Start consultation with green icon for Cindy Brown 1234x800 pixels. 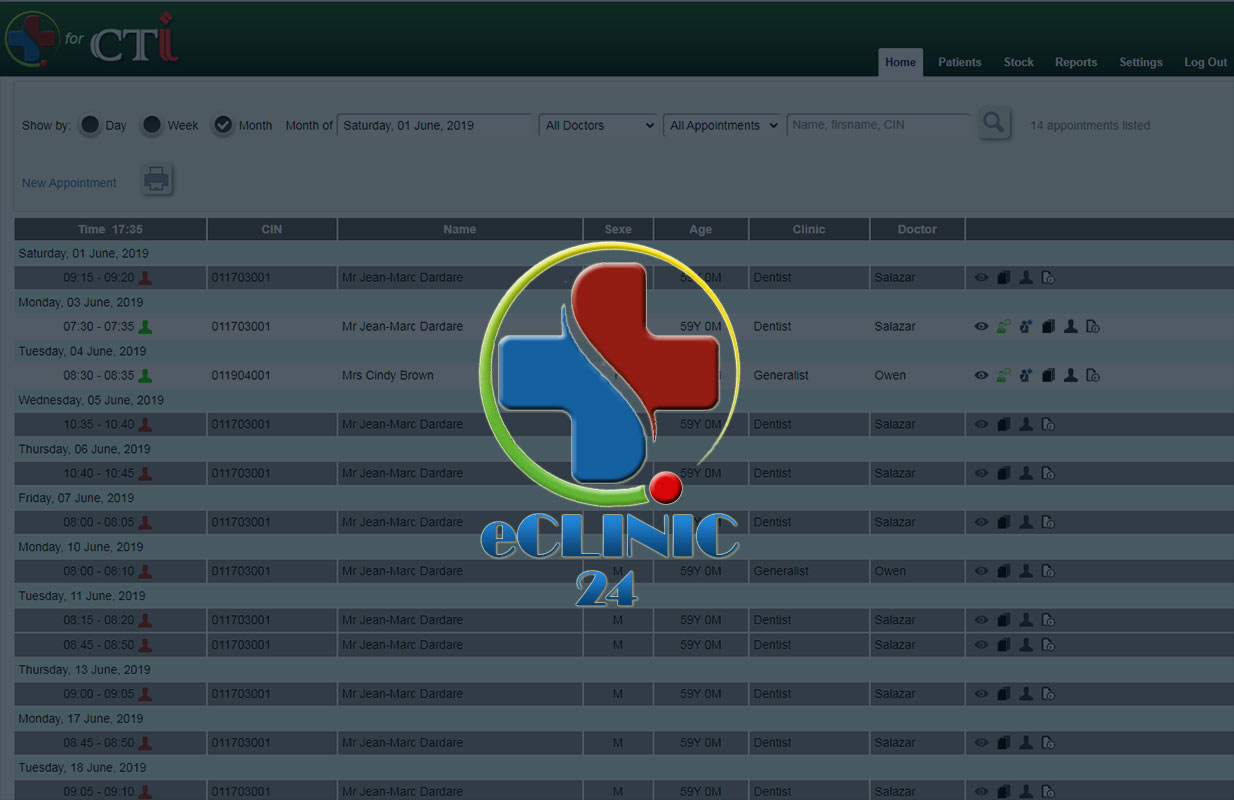1004,376
